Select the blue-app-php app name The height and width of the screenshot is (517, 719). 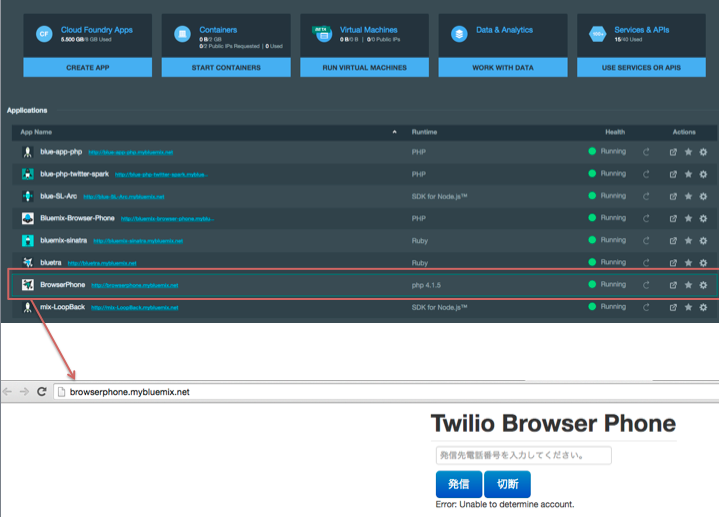(61, 152)
